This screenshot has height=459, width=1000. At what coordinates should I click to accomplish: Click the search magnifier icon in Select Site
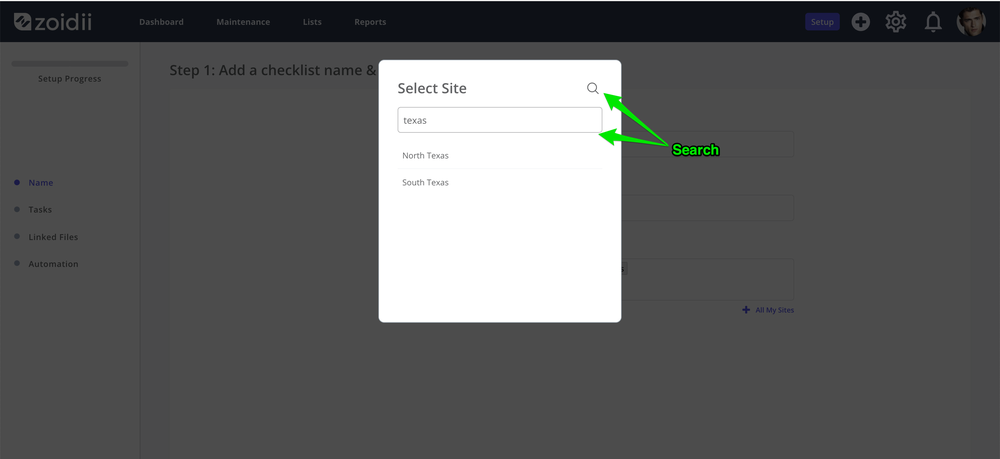pos(593,89)
